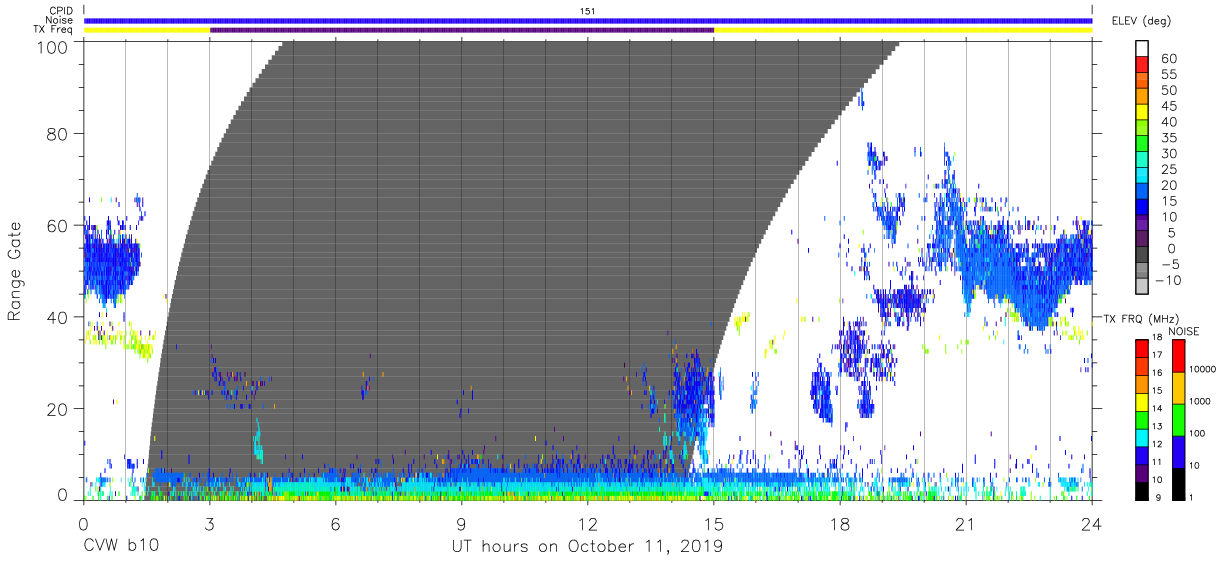Click the blue Noise bar at top
This screenshot has height=567, width=1228.
[588, 20]
